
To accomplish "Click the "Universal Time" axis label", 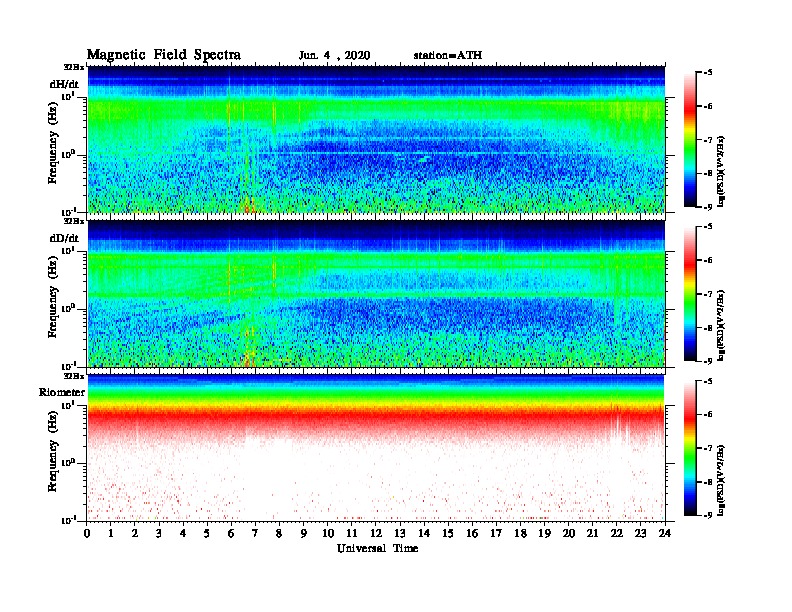I will [x=377, y=548].
